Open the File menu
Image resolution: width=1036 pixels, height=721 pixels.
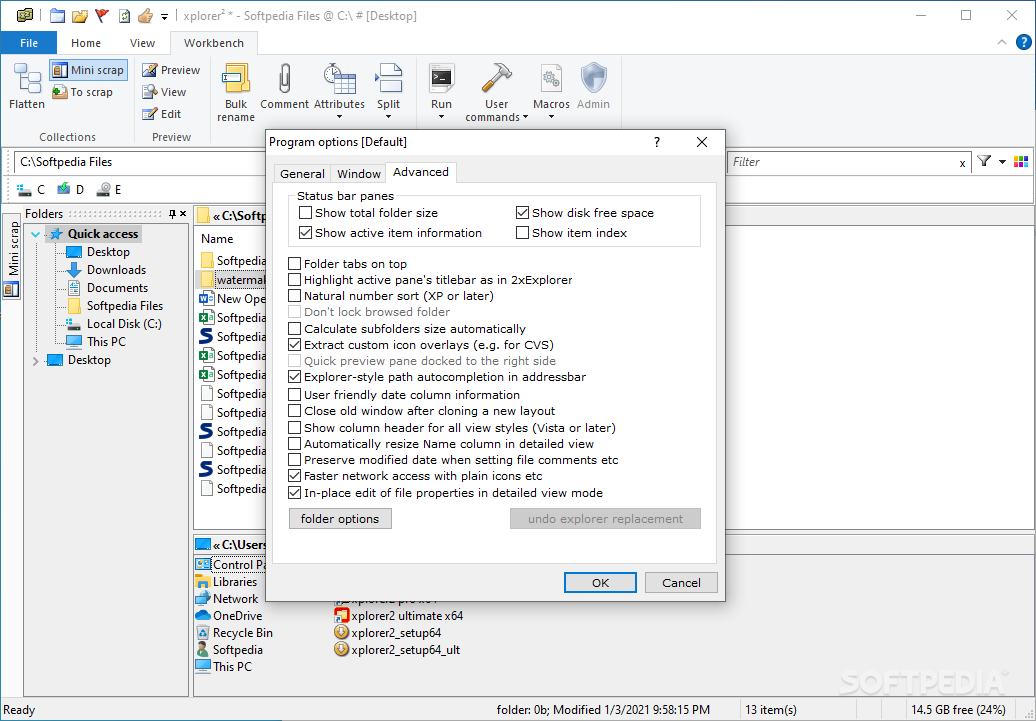click(28, 43)
